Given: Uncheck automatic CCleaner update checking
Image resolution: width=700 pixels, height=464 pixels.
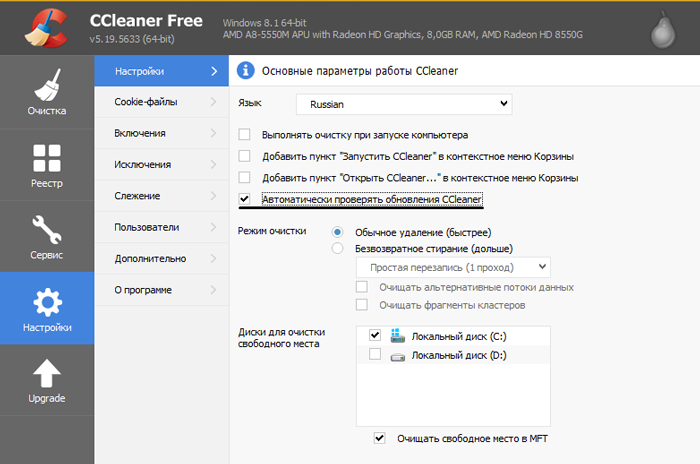Looking at the screenshot, I should 244,199.
